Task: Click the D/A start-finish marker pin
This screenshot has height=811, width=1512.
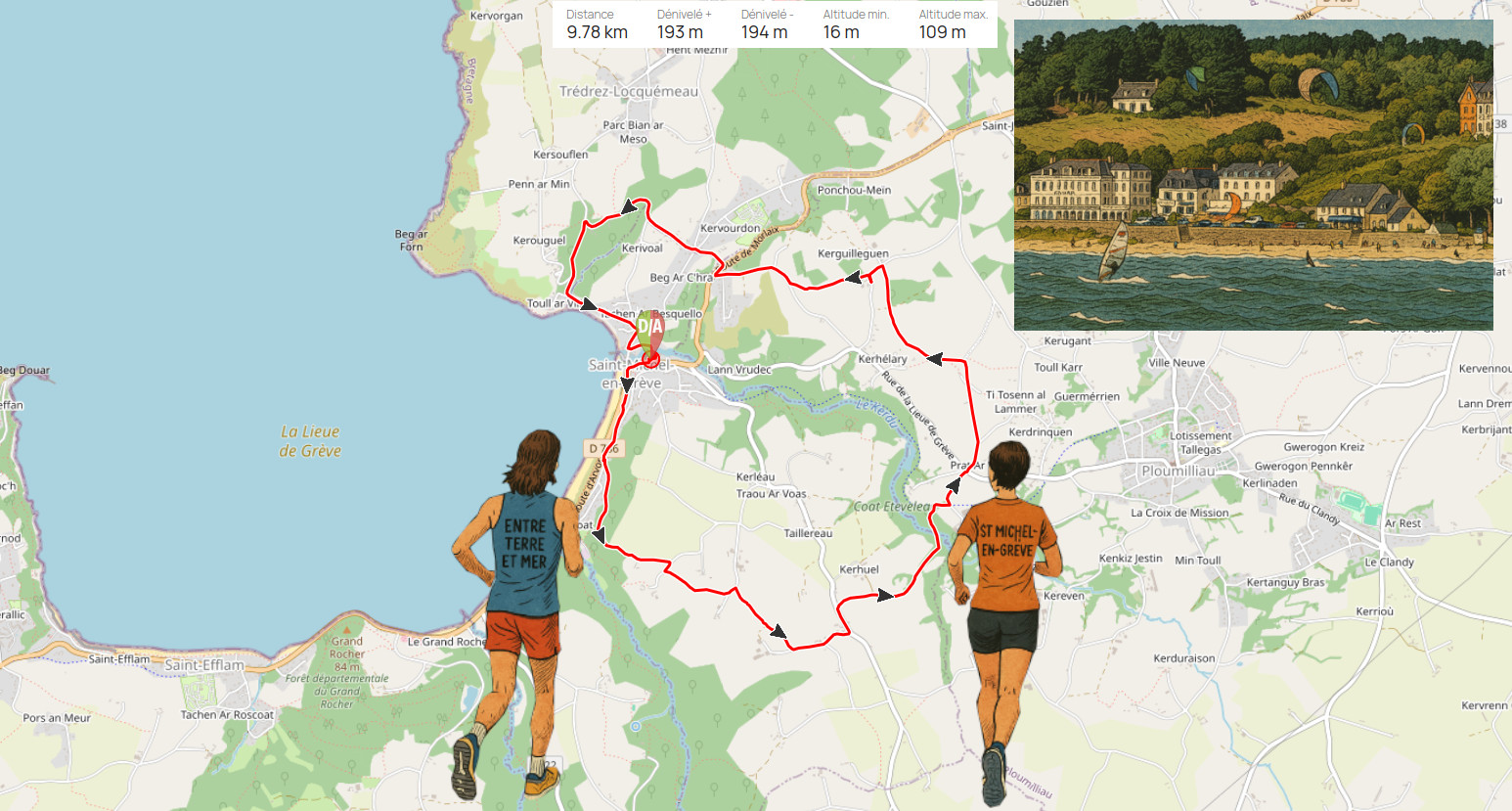Action: [x=650, y=336]
